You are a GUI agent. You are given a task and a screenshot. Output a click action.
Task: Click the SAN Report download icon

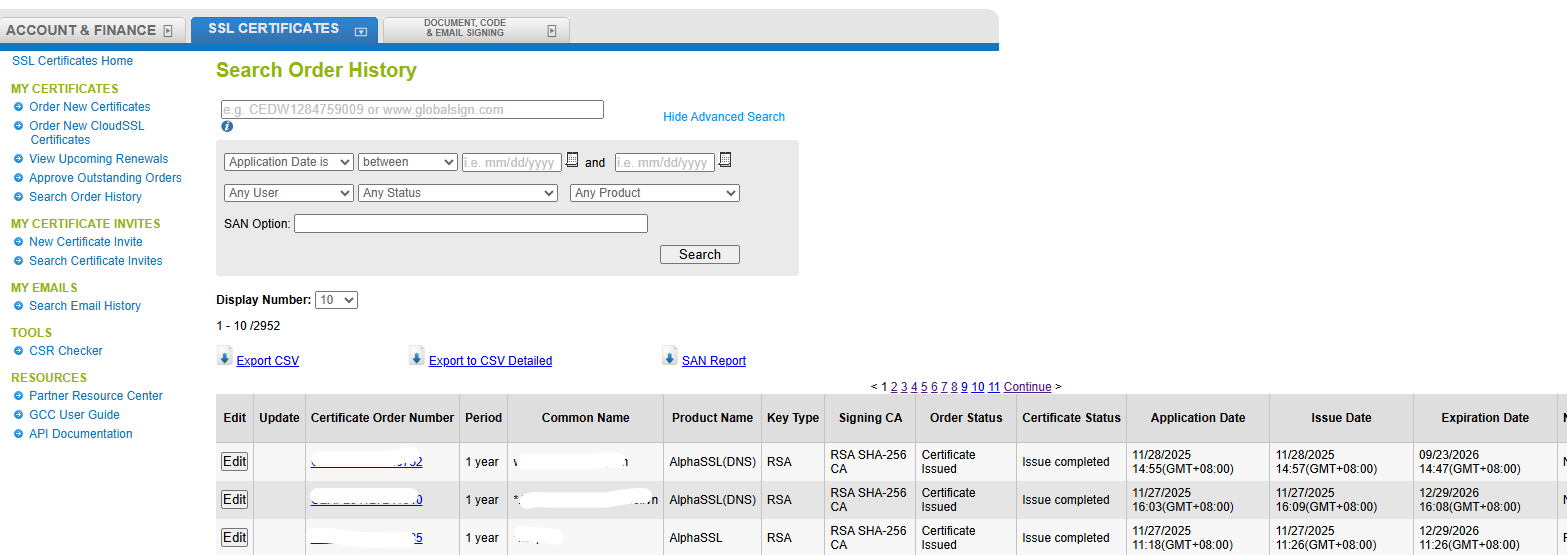tap(670, 357)
